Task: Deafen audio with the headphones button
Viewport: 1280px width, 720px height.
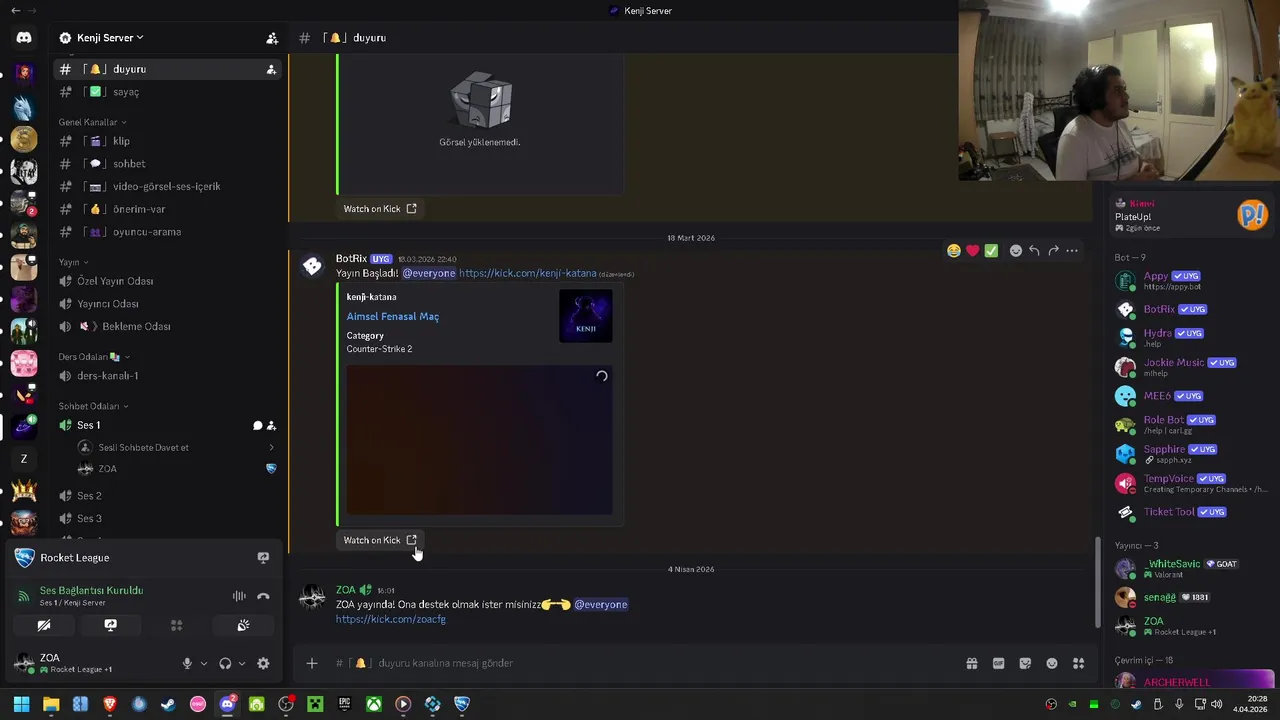Action: pyautogui.click(x=225, y=663)
